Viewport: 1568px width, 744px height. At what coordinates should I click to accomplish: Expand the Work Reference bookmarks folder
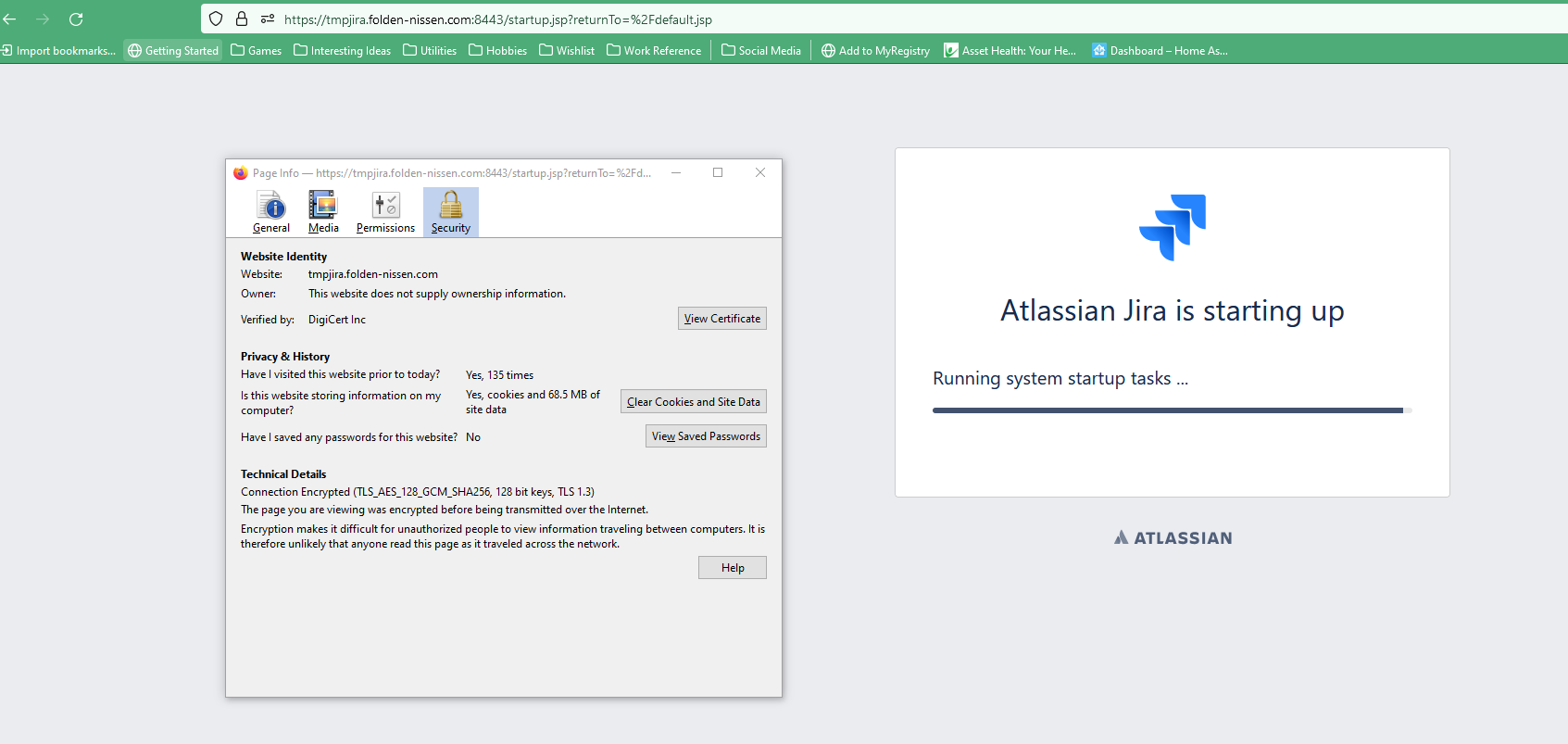click(x=654, y=51)
